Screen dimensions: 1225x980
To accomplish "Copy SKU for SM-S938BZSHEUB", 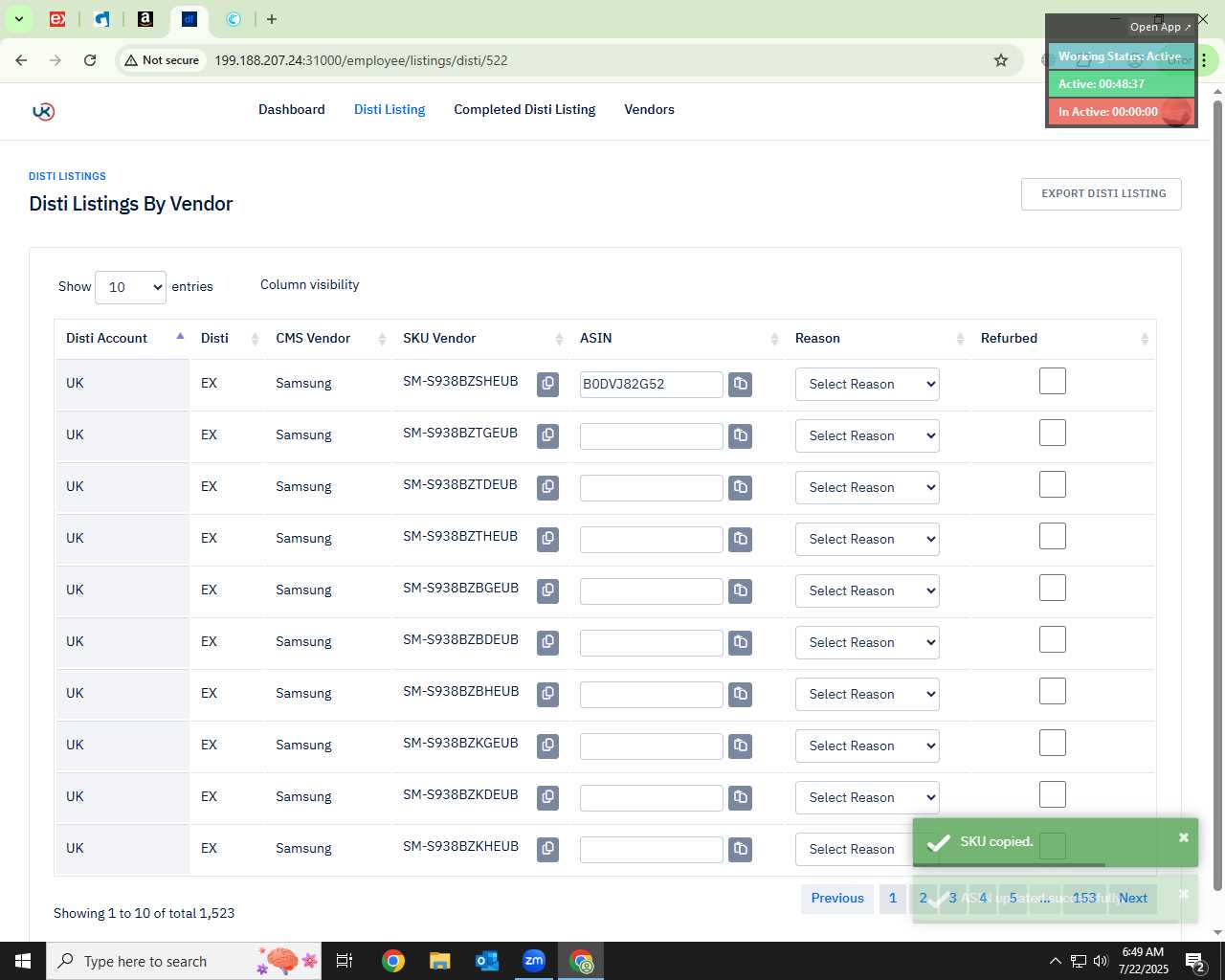I will (x=547, y=384).
